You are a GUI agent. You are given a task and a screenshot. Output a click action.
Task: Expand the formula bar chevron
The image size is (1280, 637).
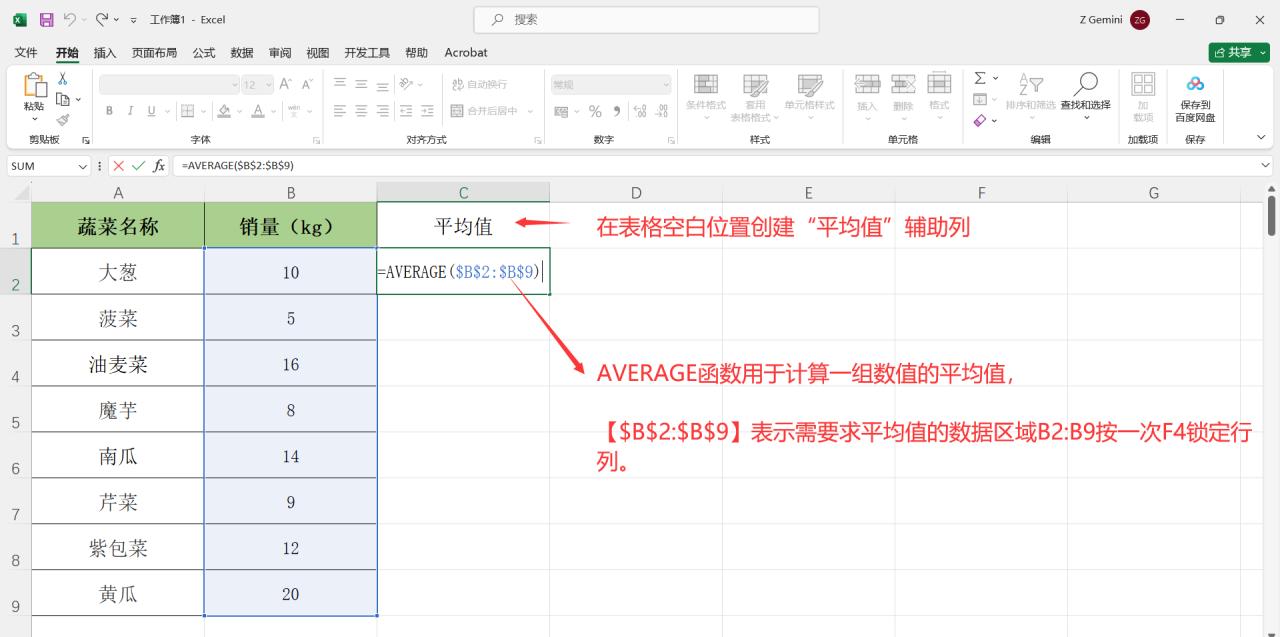pos(1266,166)
